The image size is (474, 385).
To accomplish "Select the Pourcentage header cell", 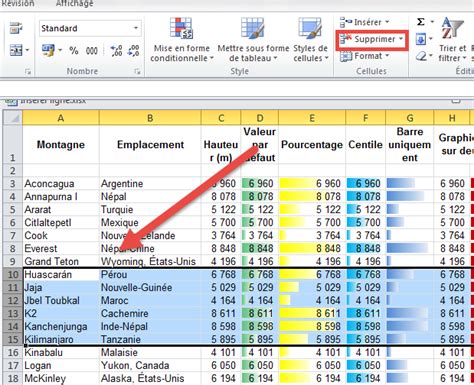I will 312,145.
